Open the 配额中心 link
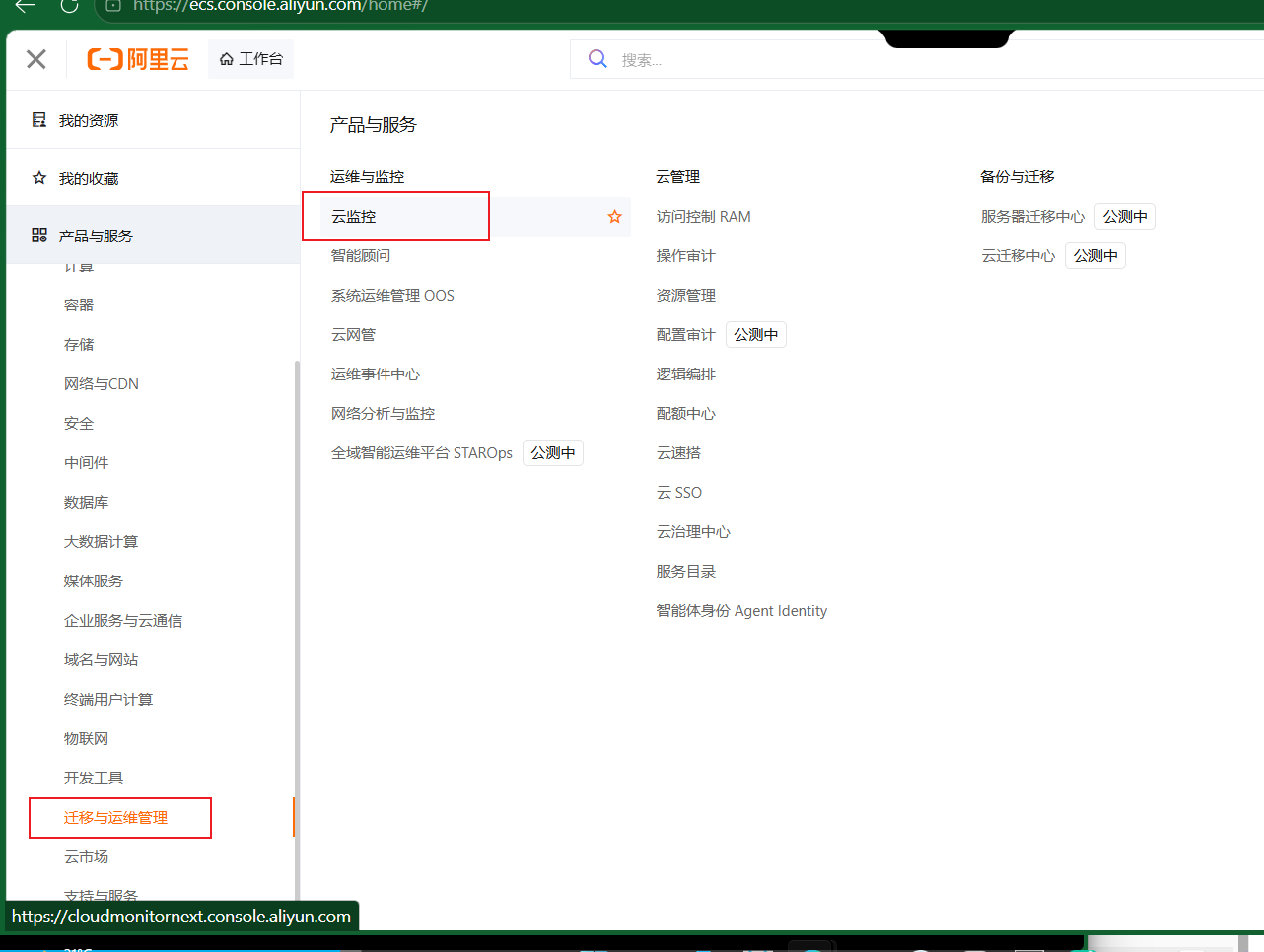Screen dimensions: 1264x952 click(x=686, y=413)
